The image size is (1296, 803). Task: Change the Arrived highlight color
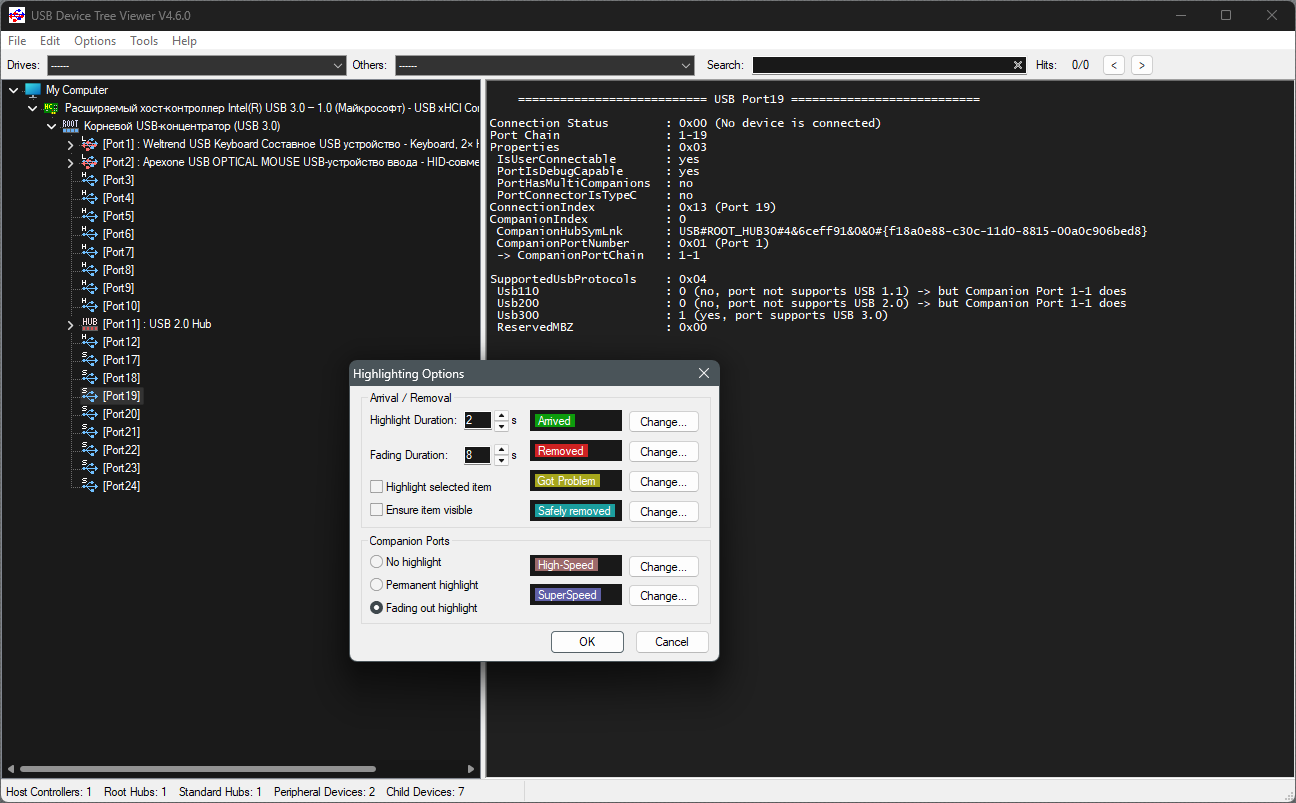point(663,422)
